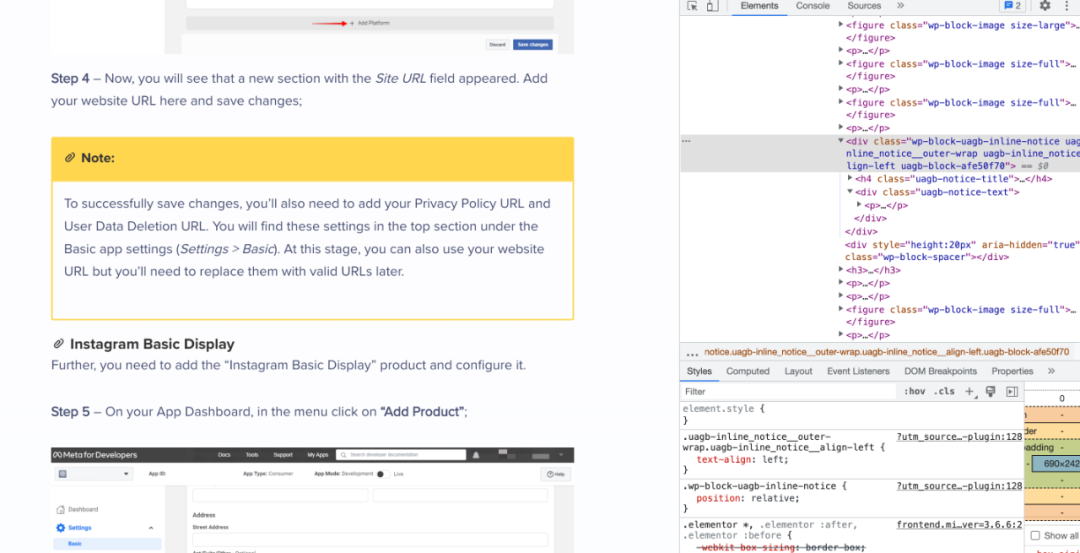
Task: Select the Styles tab
Action: coord(699,371)
